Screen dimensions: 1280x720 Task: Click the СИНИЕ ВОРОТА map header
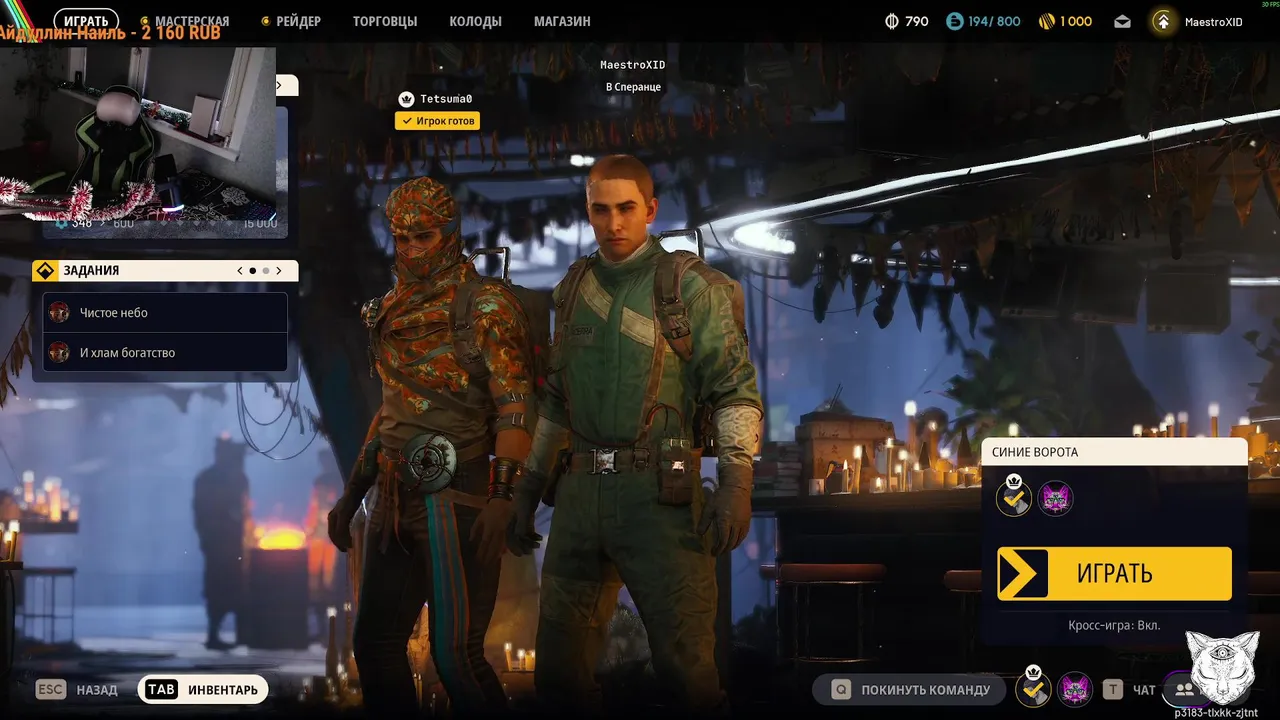[x=1114, y=452]
